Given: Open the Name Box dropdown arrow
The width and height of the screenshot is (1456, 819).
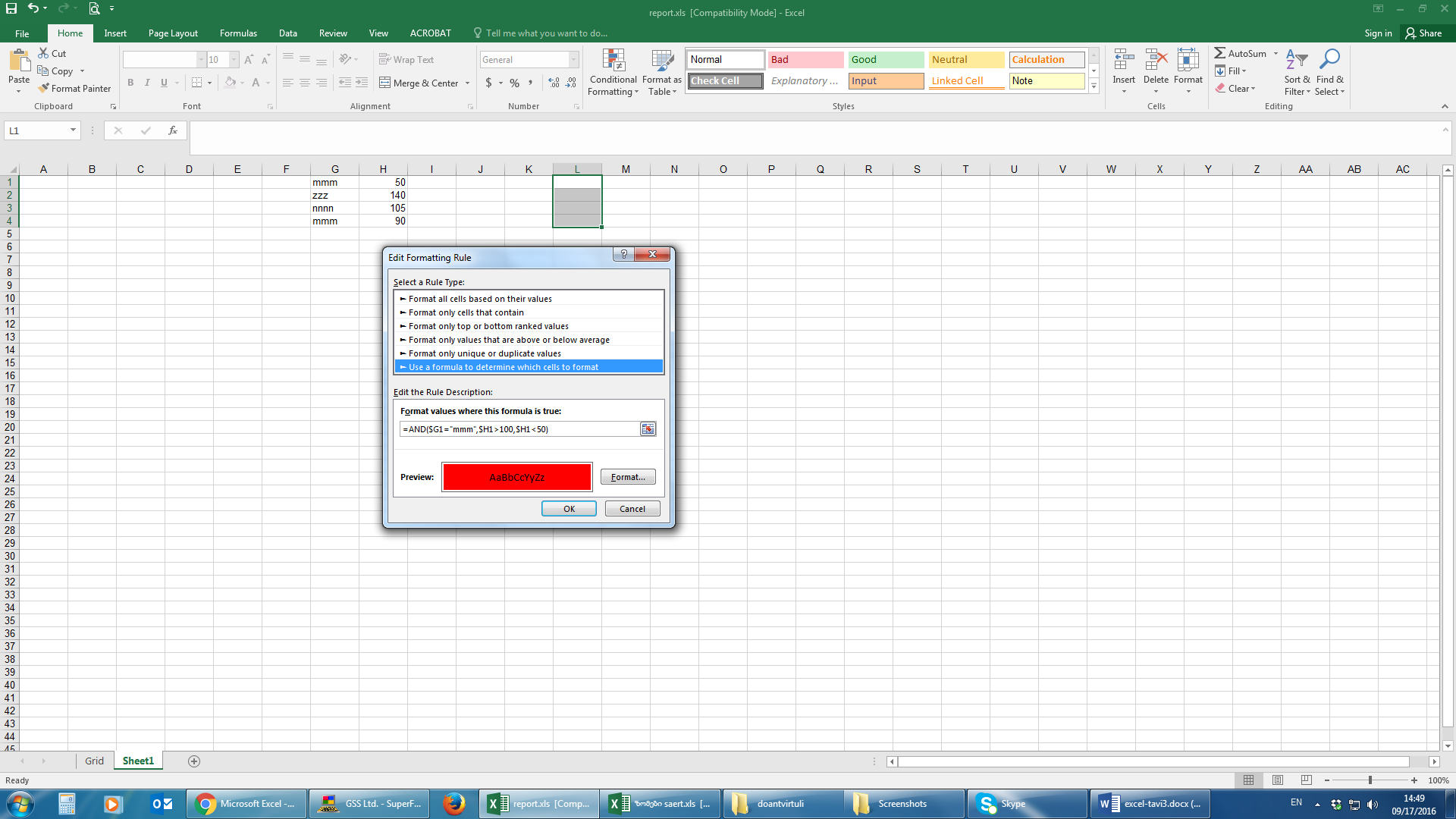Looking at the screenshot, I should 73,130.
